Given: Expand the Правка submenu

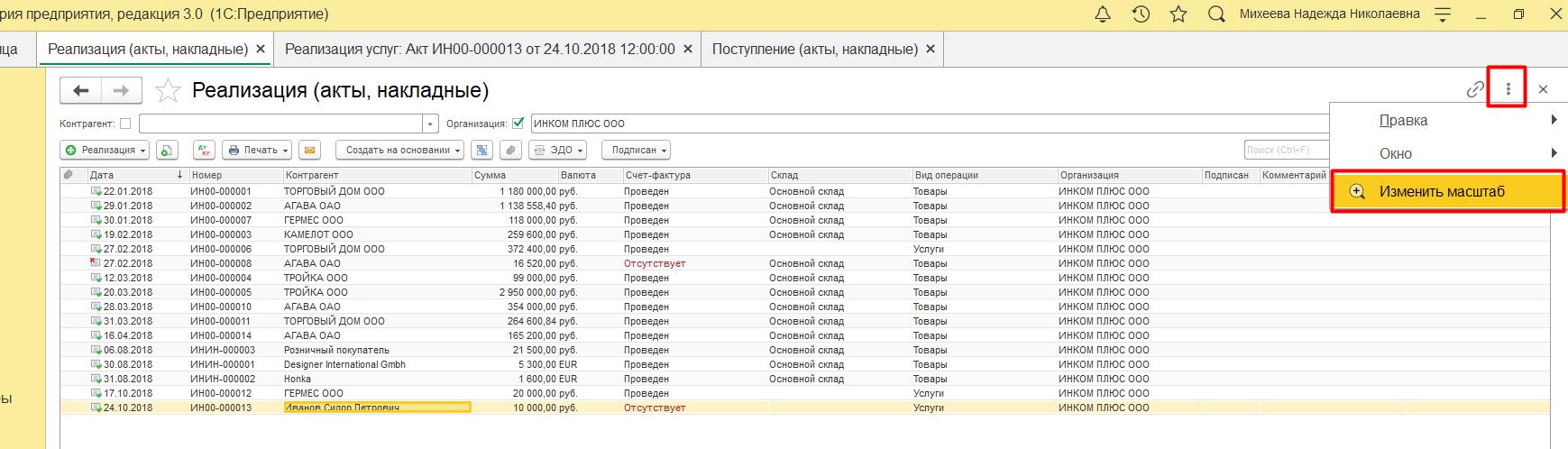Looking at the screenshot, I should coord(1448,120).
